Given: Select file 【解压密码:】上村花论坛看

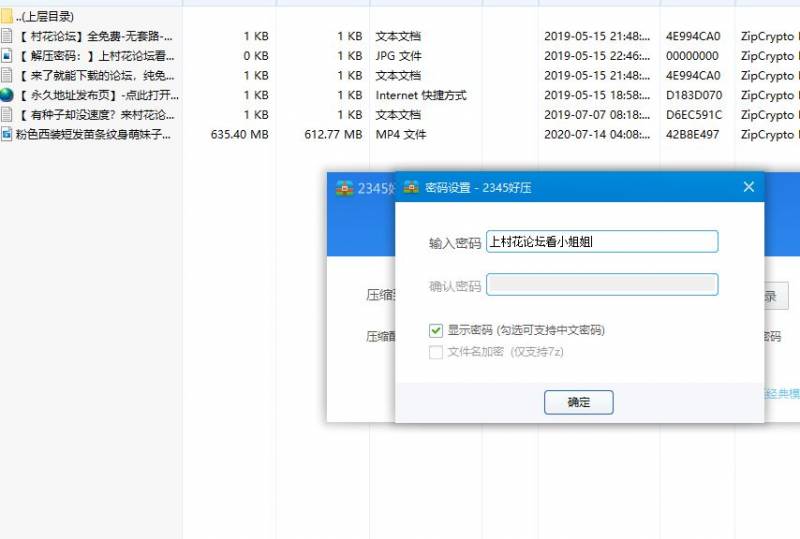Looking at the screenshot, I should pyautogui.click(x=96, y=56).
